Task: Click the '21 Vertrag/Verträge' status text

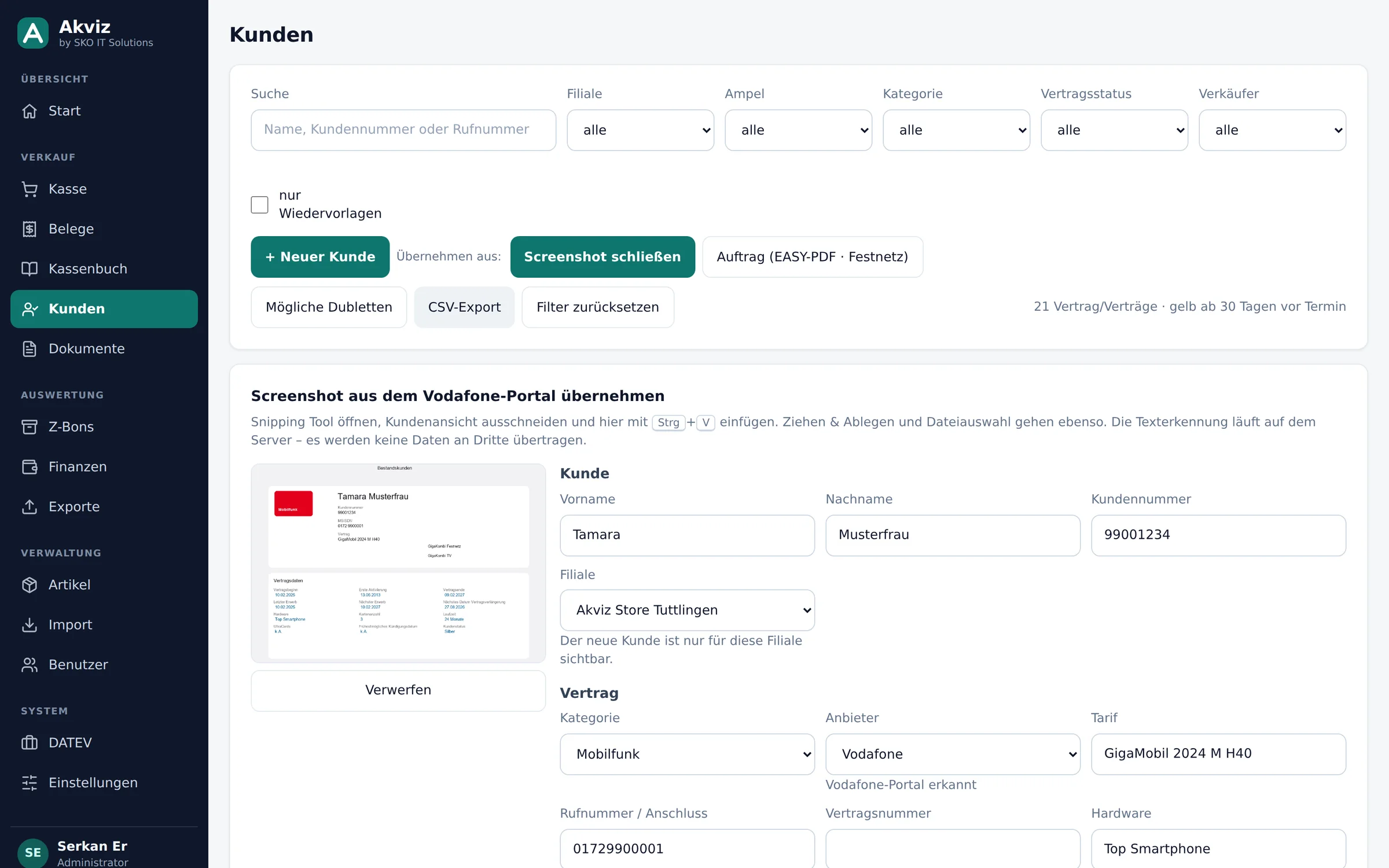Action: tap(1096, 307)
